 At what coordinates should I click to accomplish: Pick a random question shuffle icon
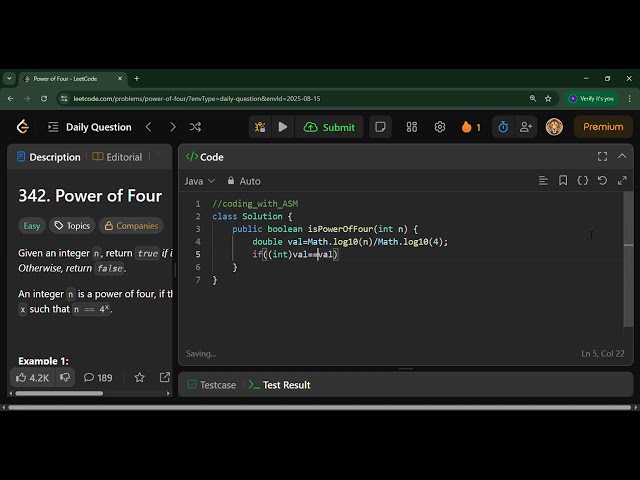coord(195,127)
